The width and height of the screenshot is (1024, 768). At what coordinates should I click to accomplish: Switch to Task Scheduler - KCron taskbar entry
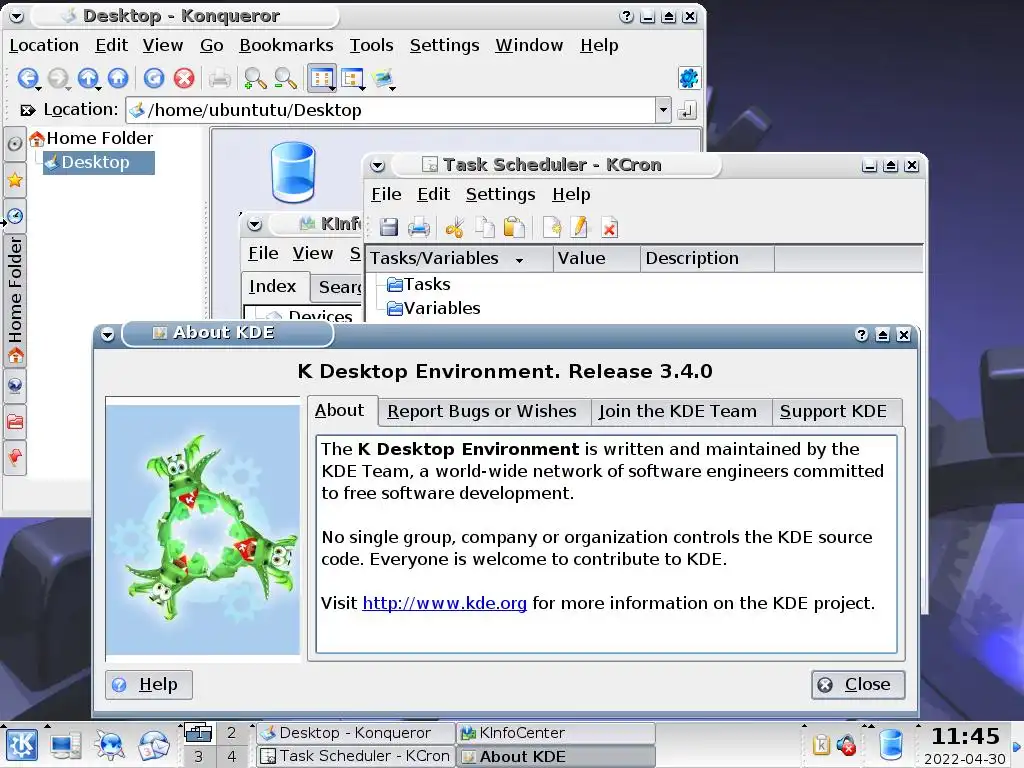click(x=355, y=756)
